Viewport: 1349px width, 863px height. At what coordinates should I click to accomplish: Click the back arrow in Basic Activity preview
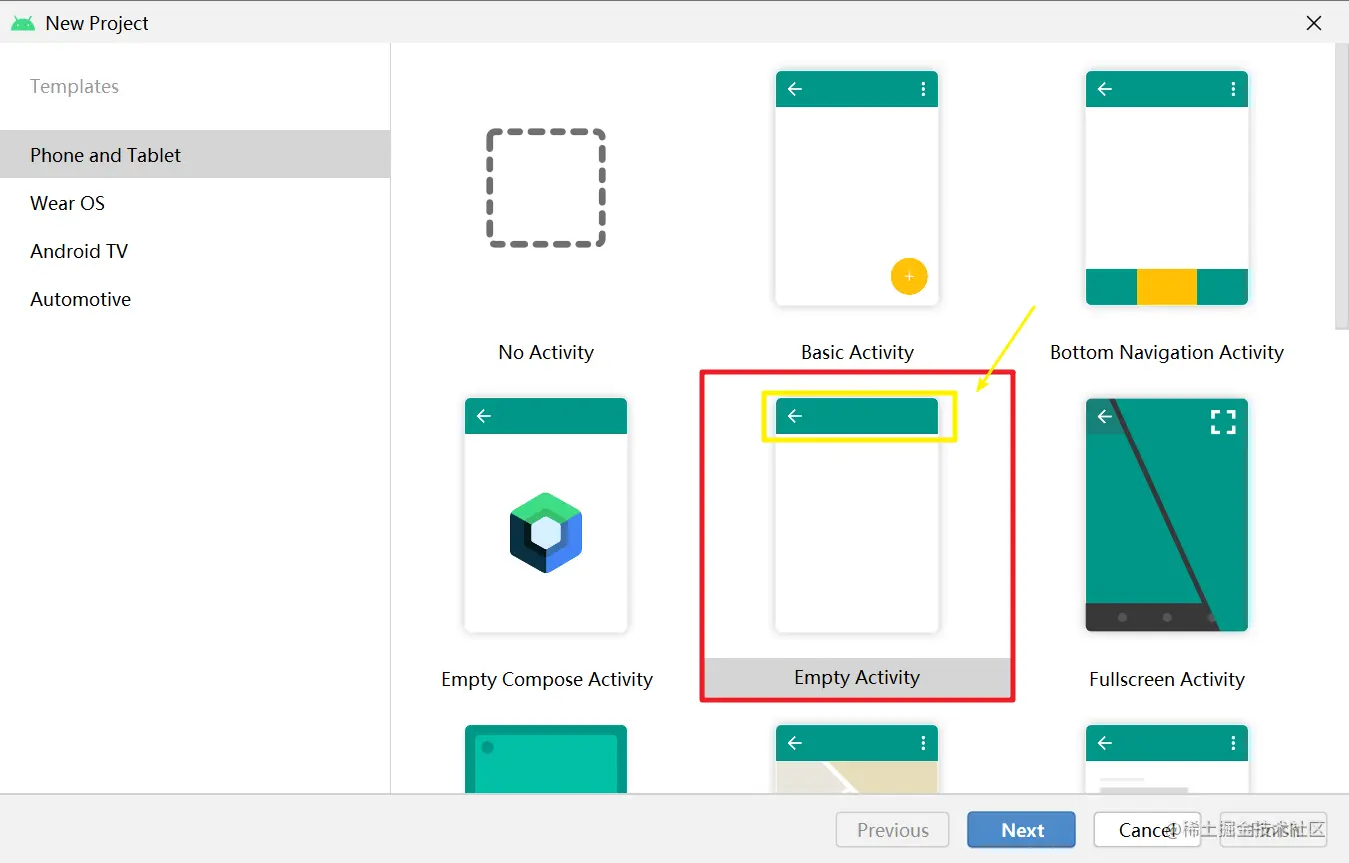(x=795, y=89)
